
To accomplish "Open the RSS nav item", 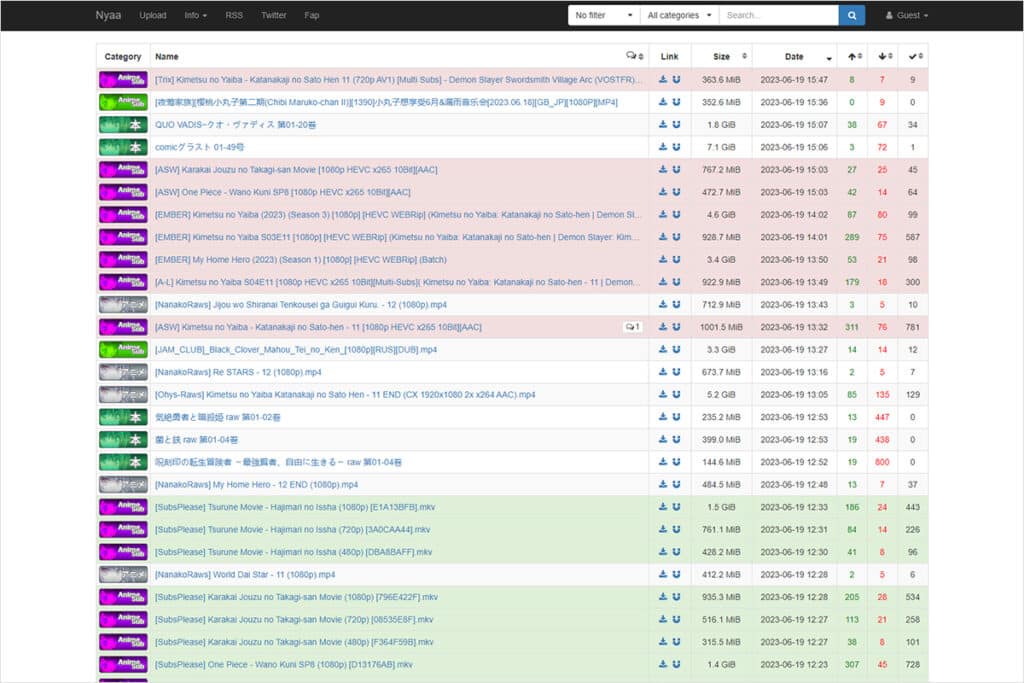I will click(x=234, y=15).
